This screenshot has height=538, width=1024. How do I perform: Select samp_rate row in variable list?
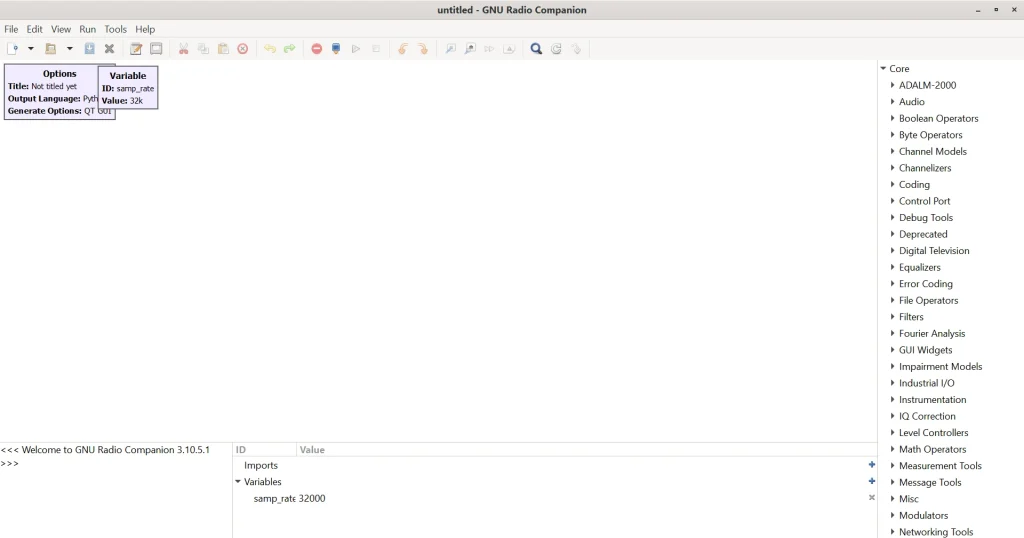[x=555, y=498]
